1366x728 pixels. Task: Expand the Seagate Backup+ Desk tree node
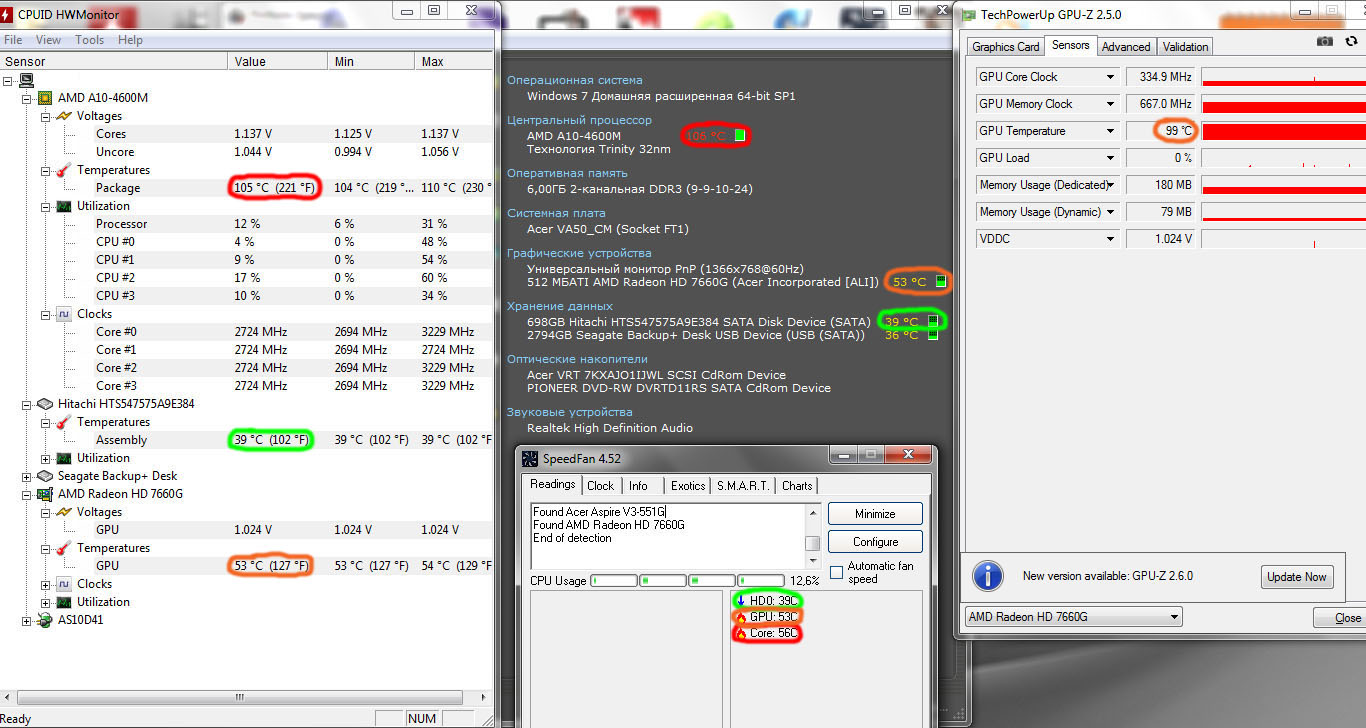[x=27, y=476]
